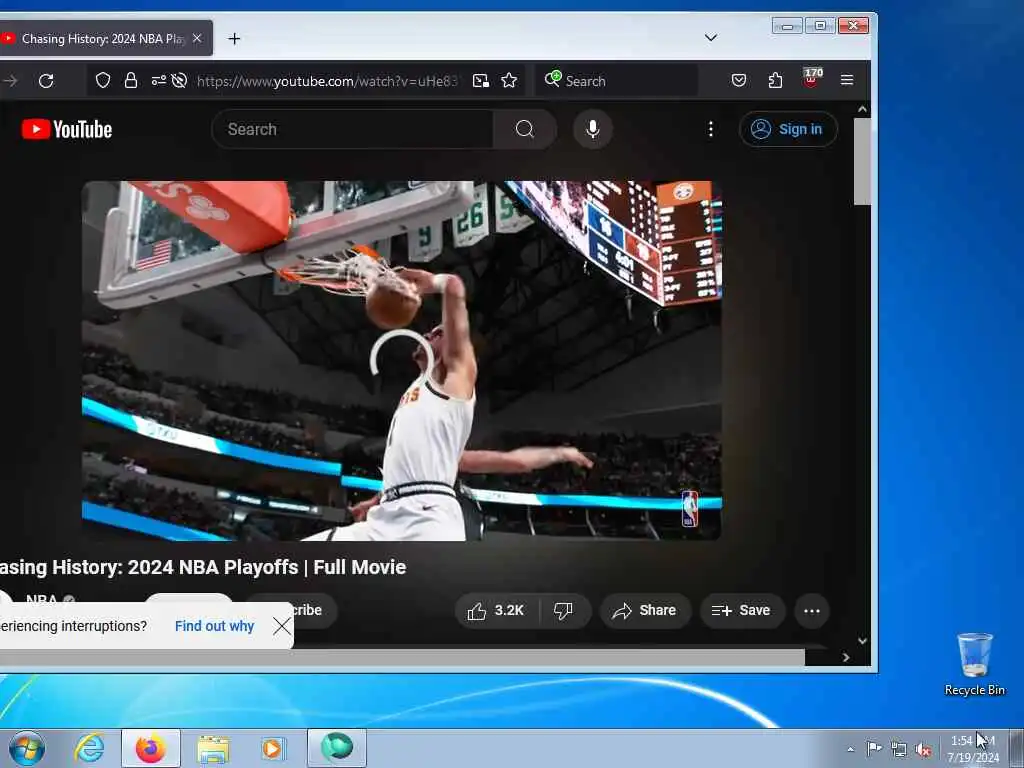Click the vertical scrollbar thumb
This screenshot has width=1024, height=768.
click(862, 161)
